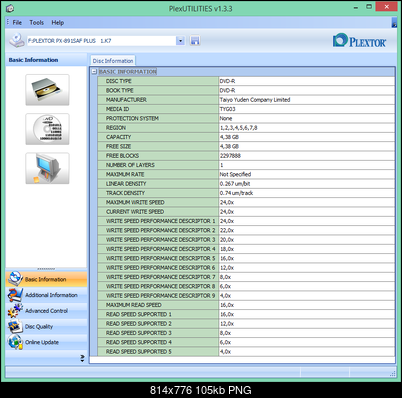Click the disc drive icon in Basic Information panel

[x=47, y=90]
